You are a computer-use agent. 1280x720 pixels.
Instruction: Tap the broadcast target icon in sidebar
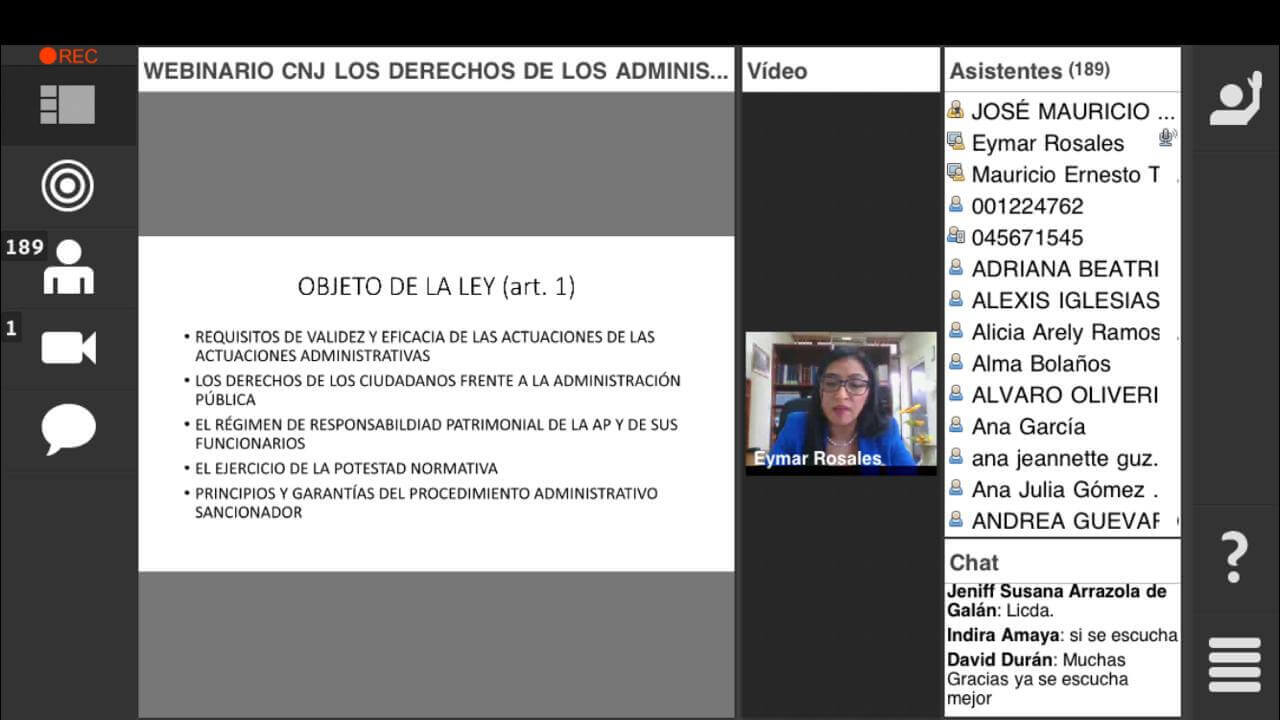tap(67, 186)
